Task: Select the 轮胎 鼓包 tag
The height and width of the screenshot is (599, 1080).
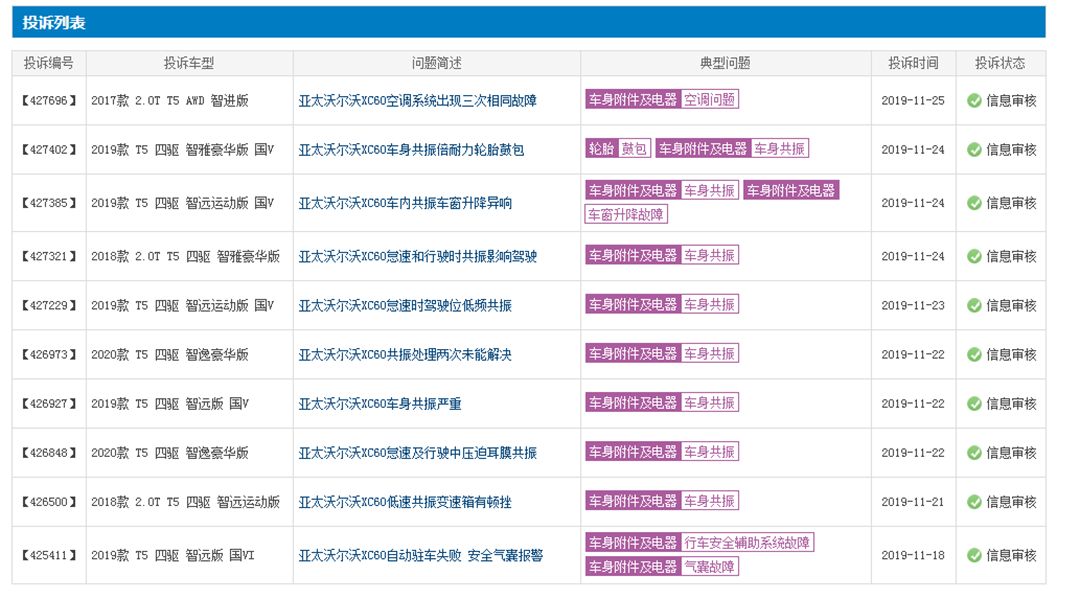Action: [617, 149]
